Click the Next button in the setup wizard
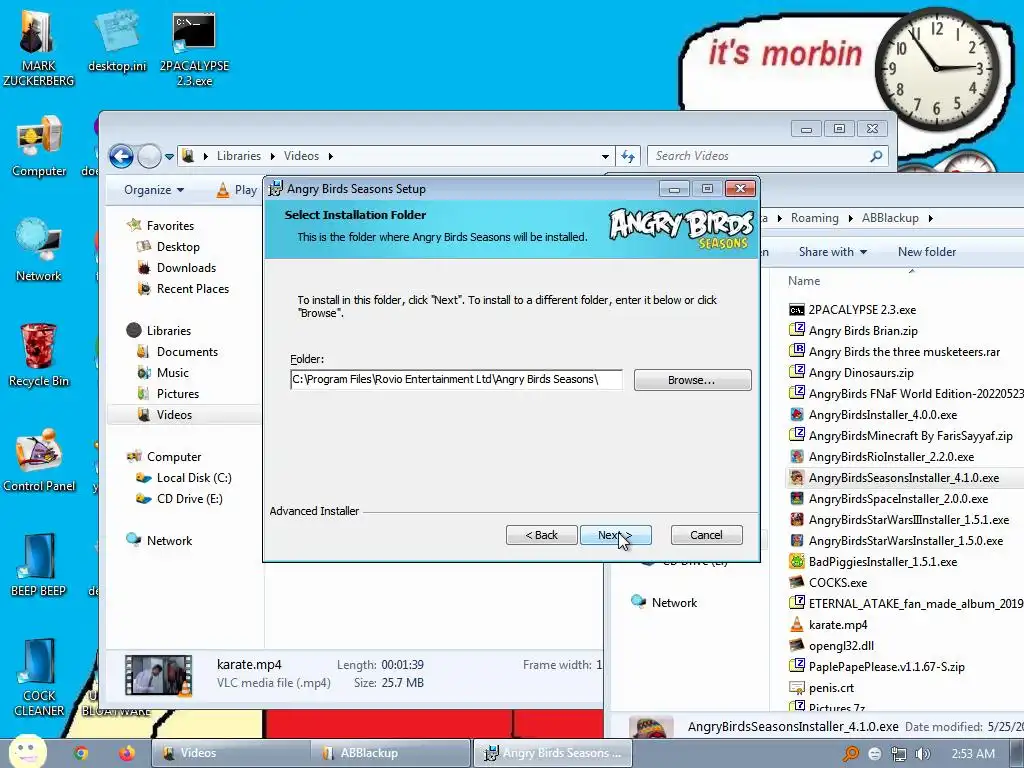Screen dimensions: 1024x768 (615, 535)
